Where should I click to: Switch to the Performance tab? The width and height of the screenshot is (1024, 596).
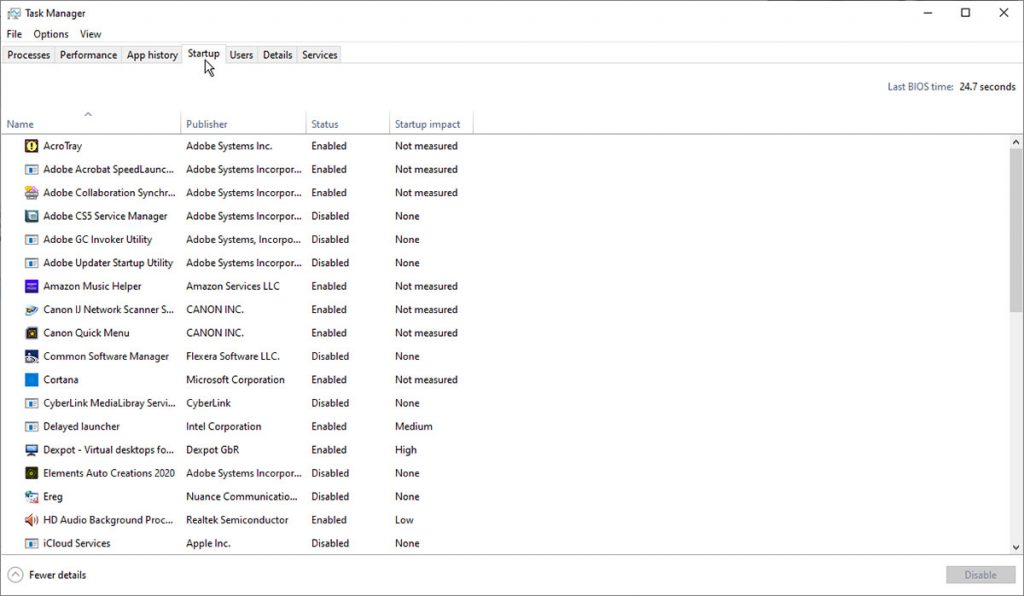[88, 55]
